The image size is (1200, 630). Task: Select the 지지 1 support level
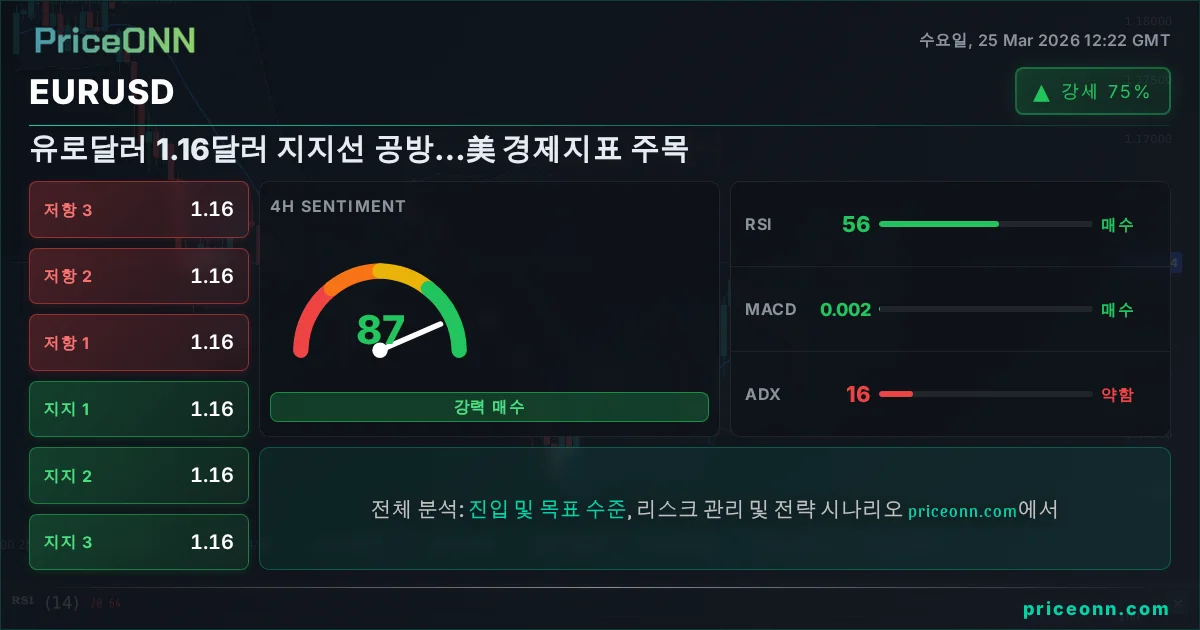click(139, 409)
